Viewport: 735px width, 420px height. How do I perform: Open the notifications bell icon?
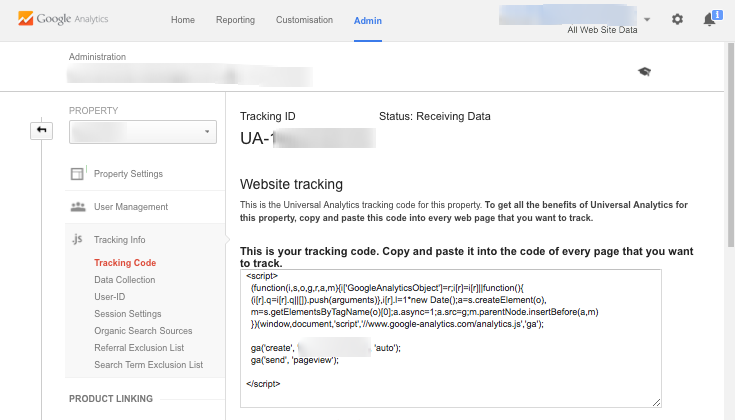tap(710, 19)
